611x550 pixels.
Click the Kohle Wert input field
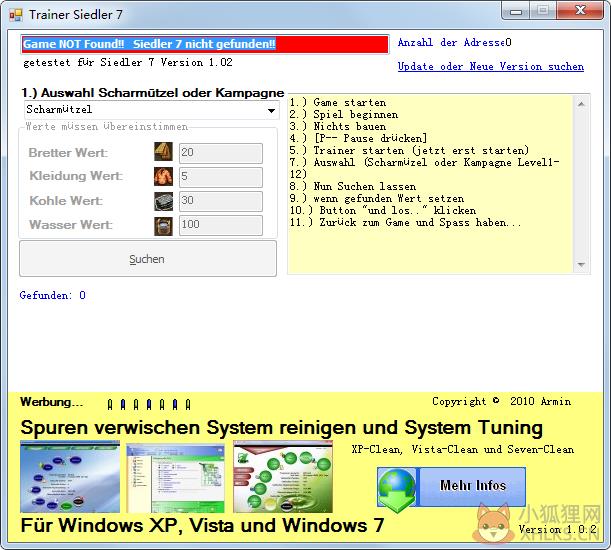click(221, 201)
